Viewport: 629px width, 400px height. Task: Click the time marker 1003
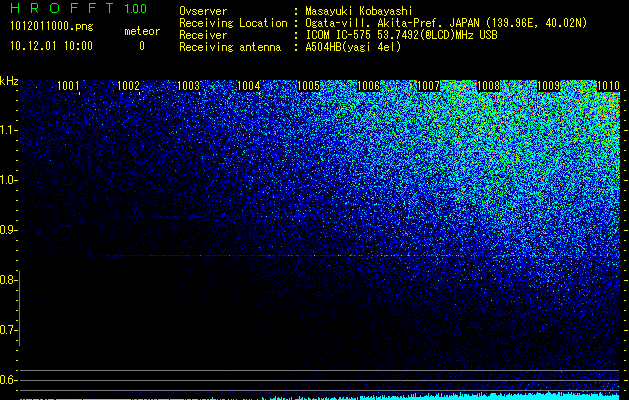click(189, 86)
